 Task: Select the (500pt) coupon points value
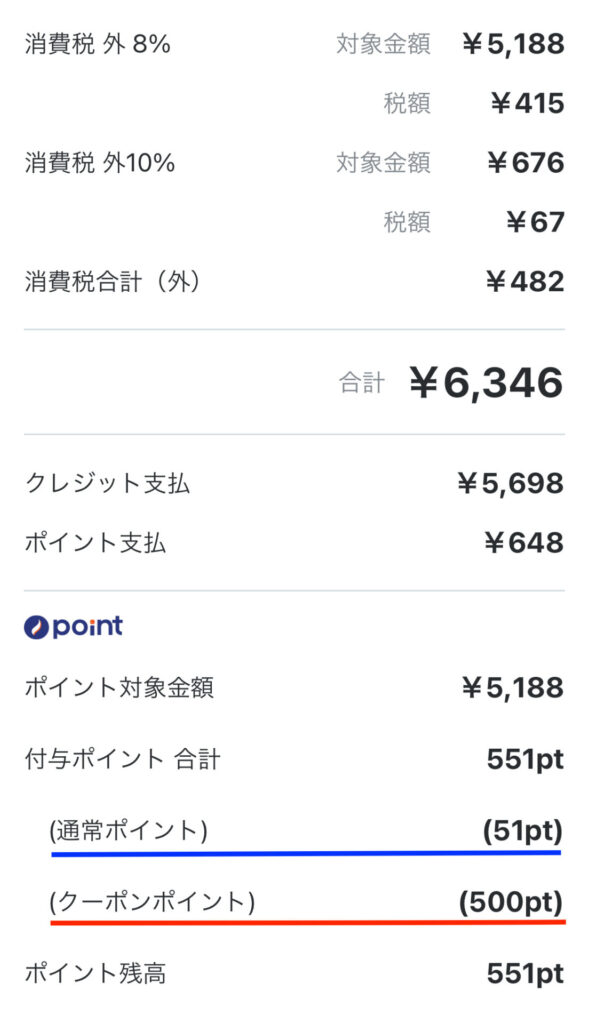coord(511,903)
